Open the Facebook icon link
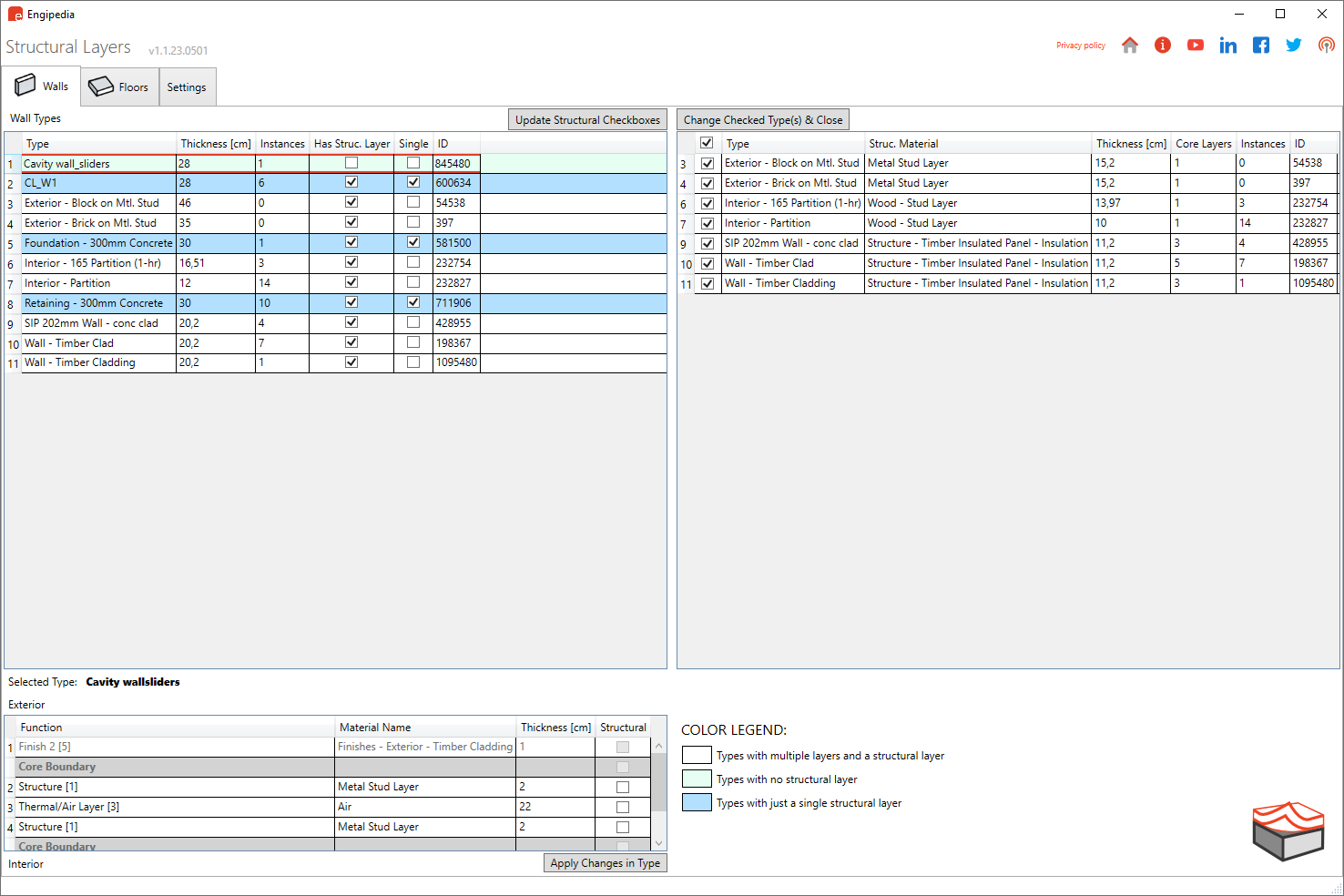 pos(1261,46)
